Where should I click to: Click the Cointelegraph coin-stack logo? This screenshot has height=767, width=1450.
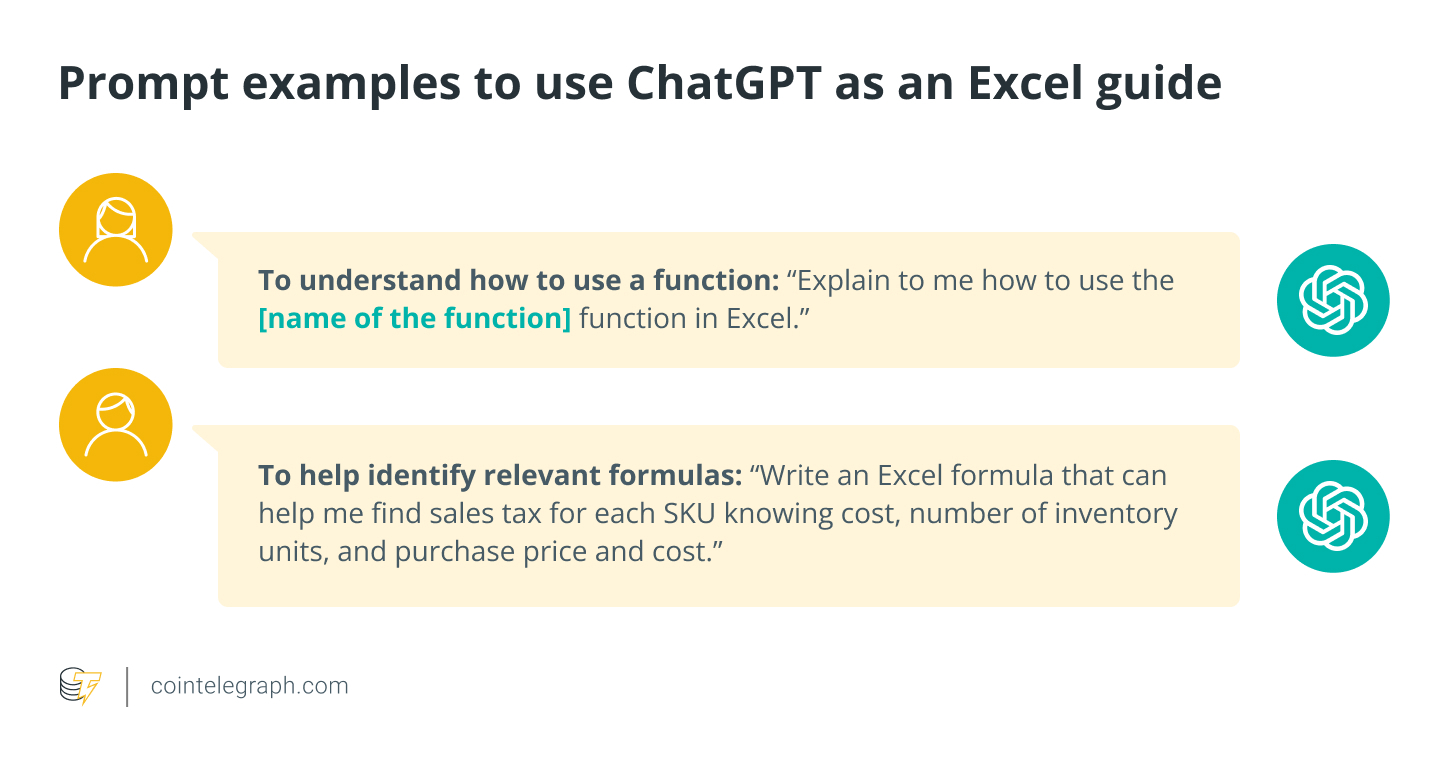pyautogui.click(x=80, y=687)
